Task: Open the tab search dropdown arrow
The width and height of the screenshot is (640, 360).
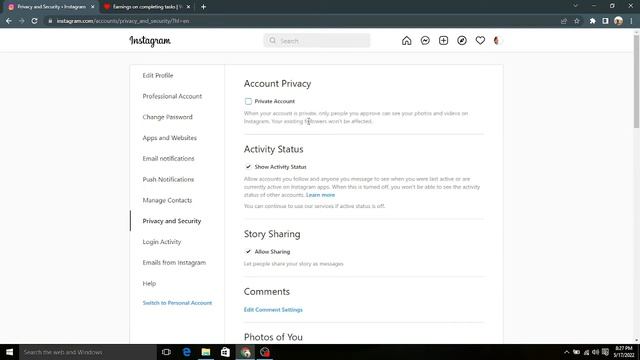Action: coord(576,6)
